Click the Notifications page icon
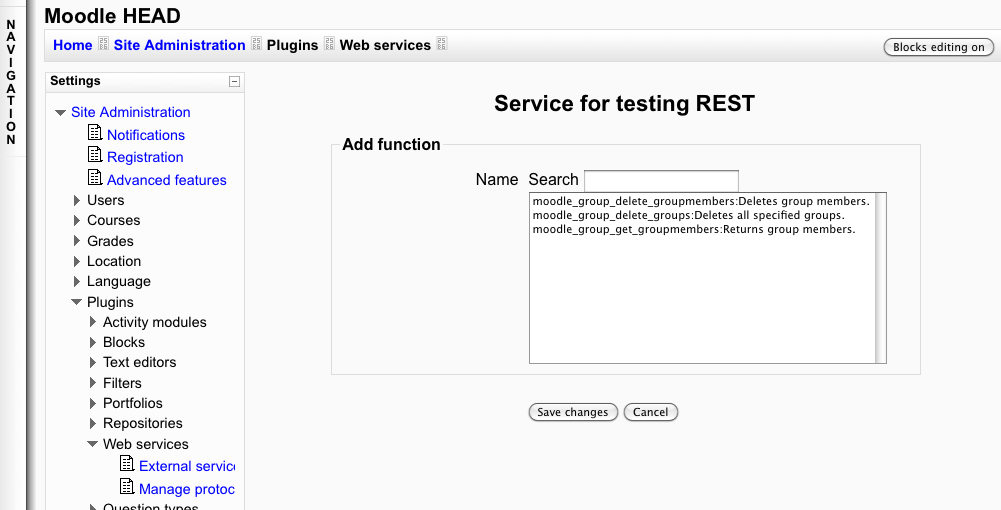 tap(95, 133)
